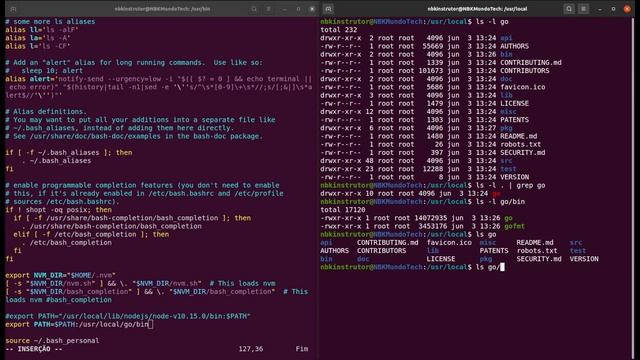Click the current 'ls go/' command at the cursor

[x=488, y=267]
